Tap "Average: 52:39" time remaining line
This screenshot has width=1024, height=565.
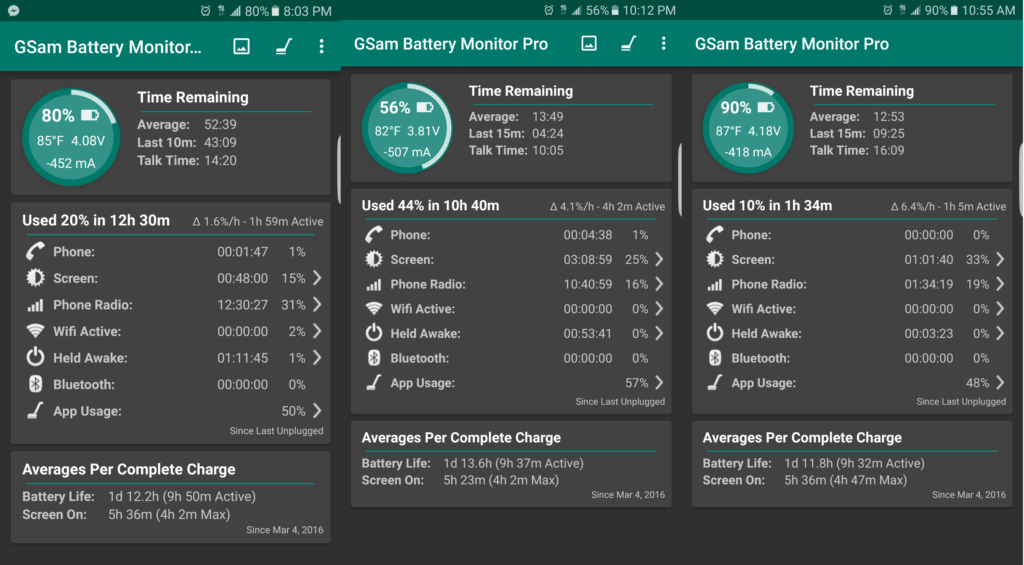click(187, 124)
